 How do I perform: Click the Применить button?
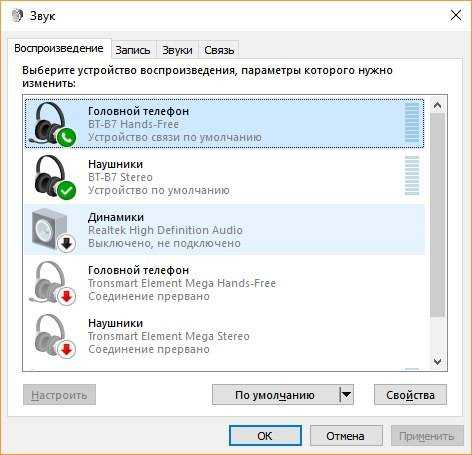coord(427,436)
